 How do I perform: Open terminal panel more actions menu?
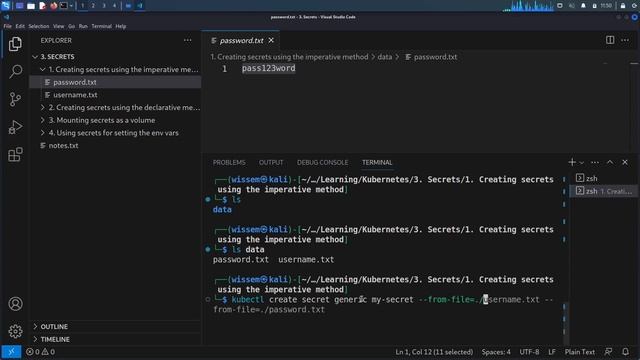(x=595, y=162)
